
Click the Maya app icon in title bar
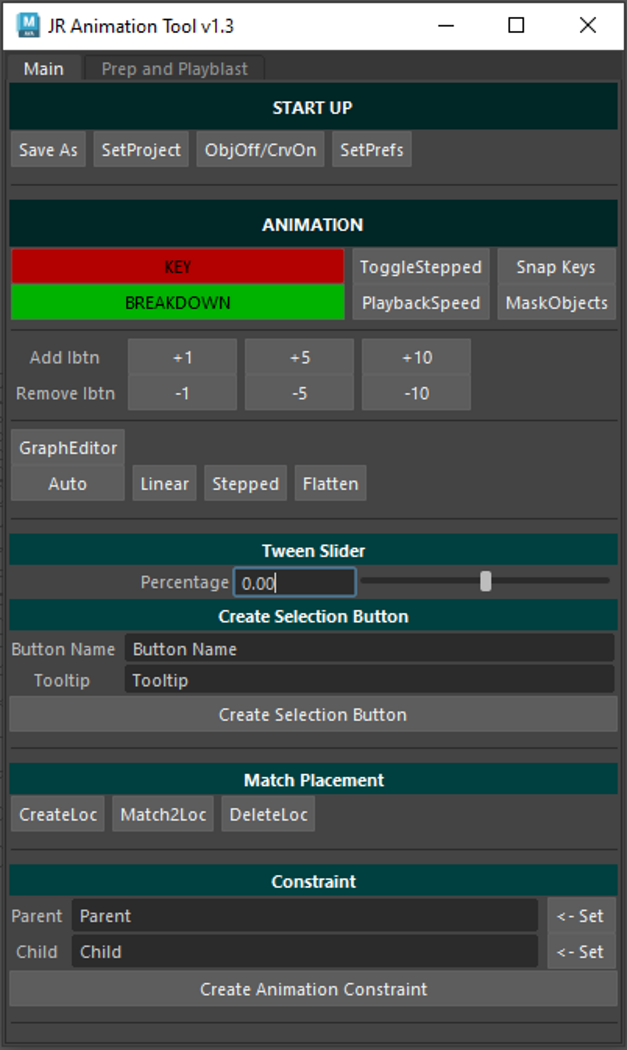tap(29, 25)
